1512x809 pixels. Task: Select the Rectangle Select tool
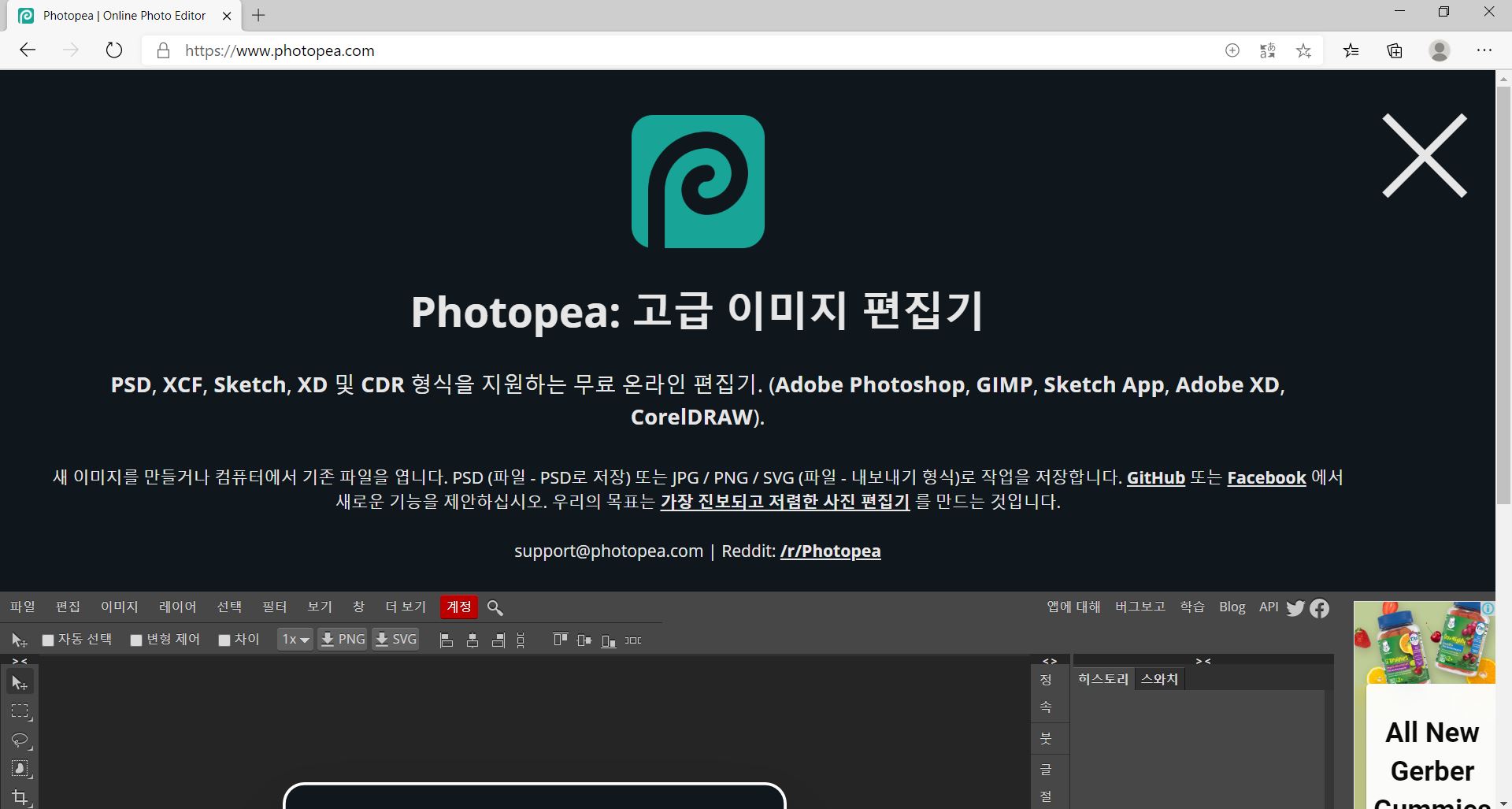point(20,711)
